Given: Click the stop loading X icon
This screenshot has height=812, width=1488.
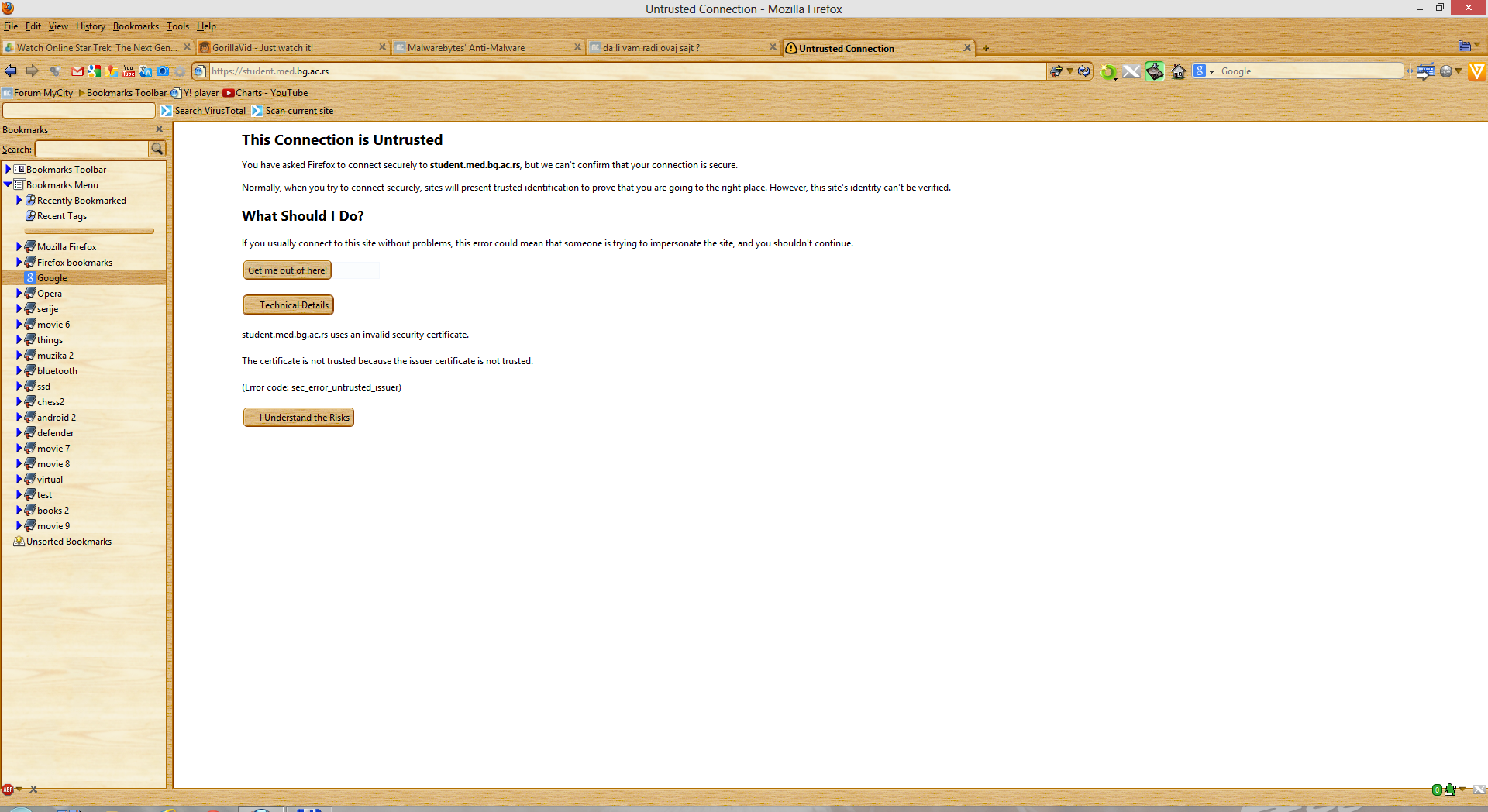Looking at the screenshot, I should [1131, 72].
